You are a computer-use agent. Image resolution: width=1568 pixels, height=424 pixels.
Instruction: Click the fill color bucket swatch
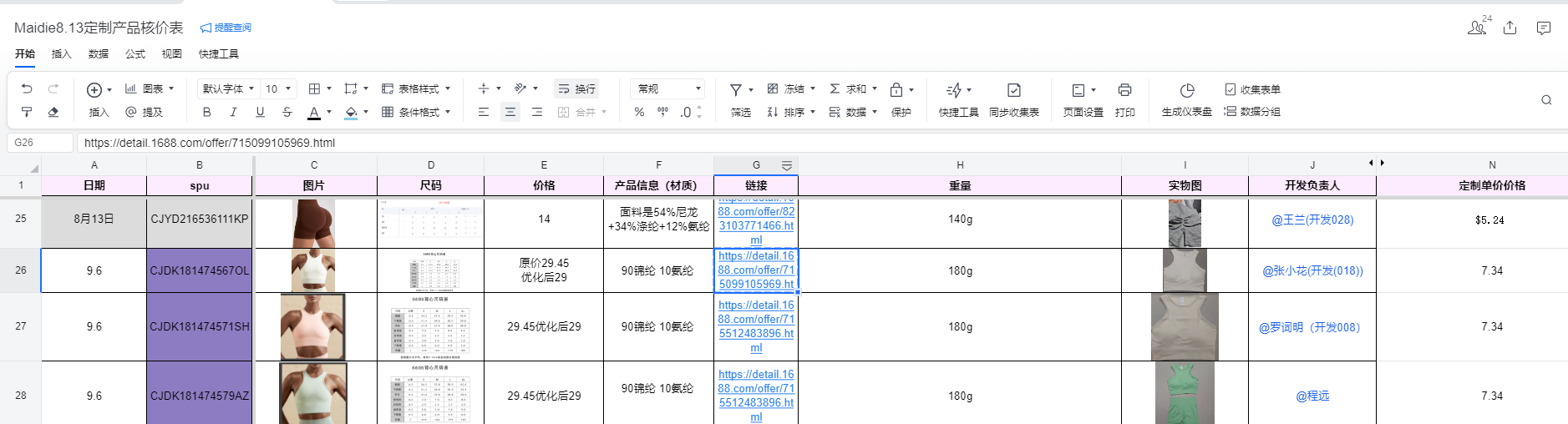tap(351, 112)
